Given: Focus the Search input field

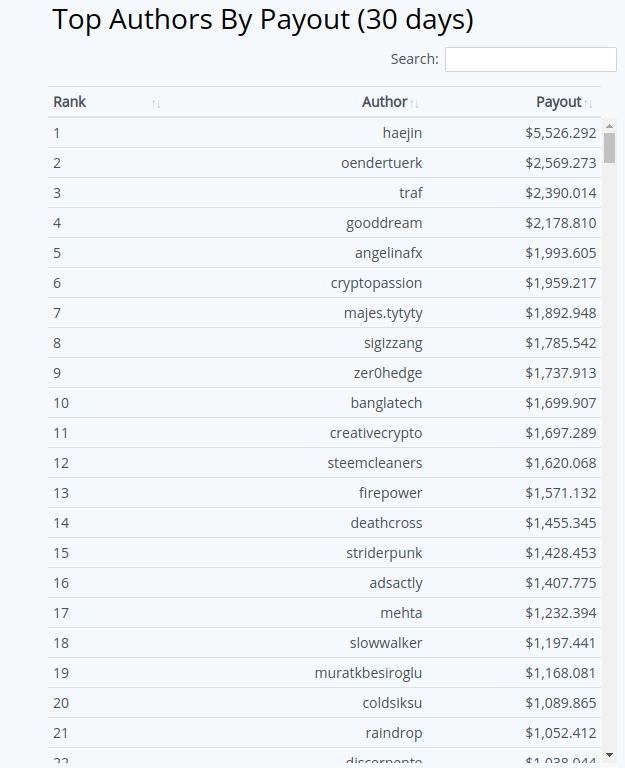Looking at the screenshot, I should [x=530, y=59].
